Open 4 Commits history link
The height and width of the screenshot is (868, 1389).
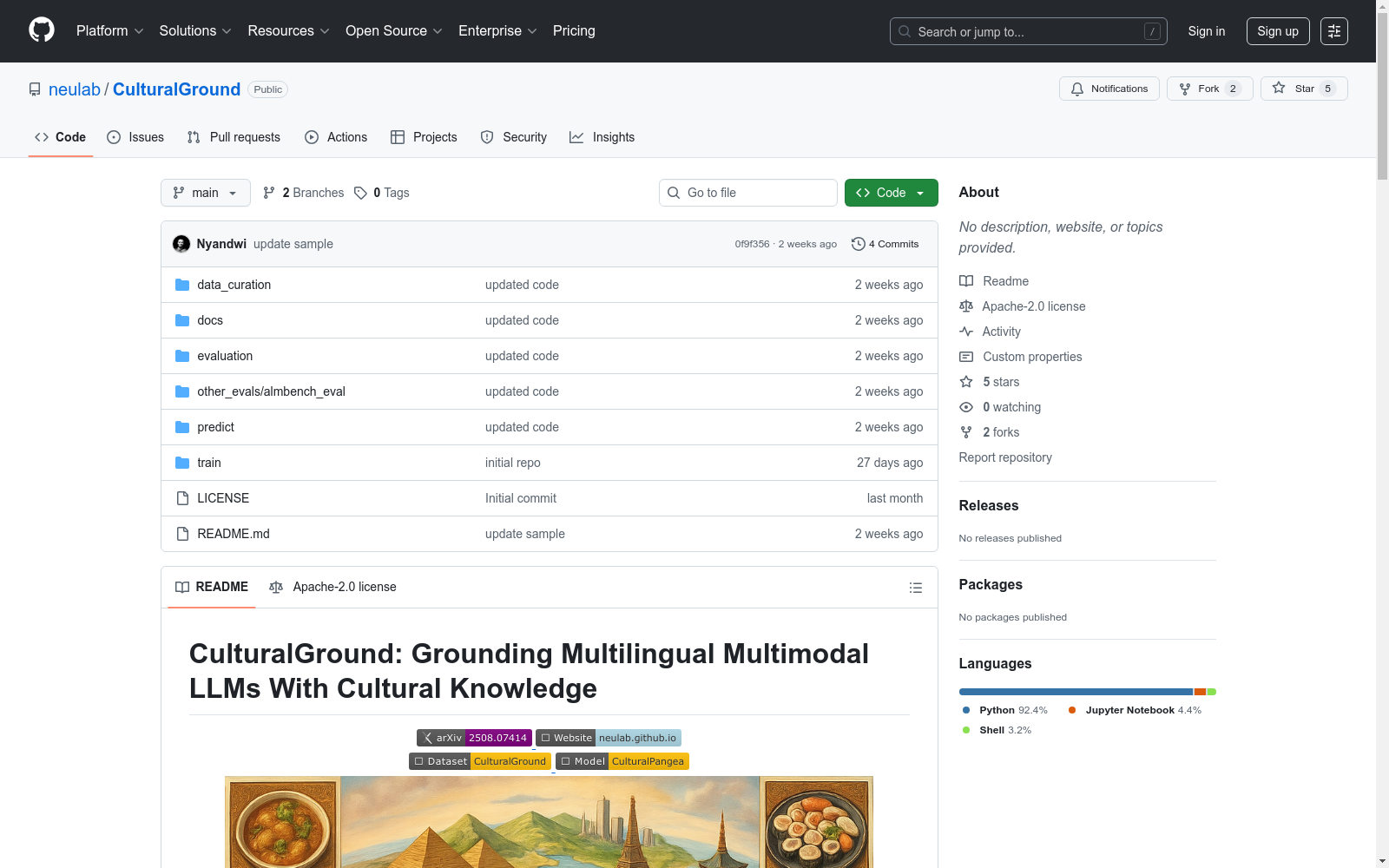click(x=885, y=244)
